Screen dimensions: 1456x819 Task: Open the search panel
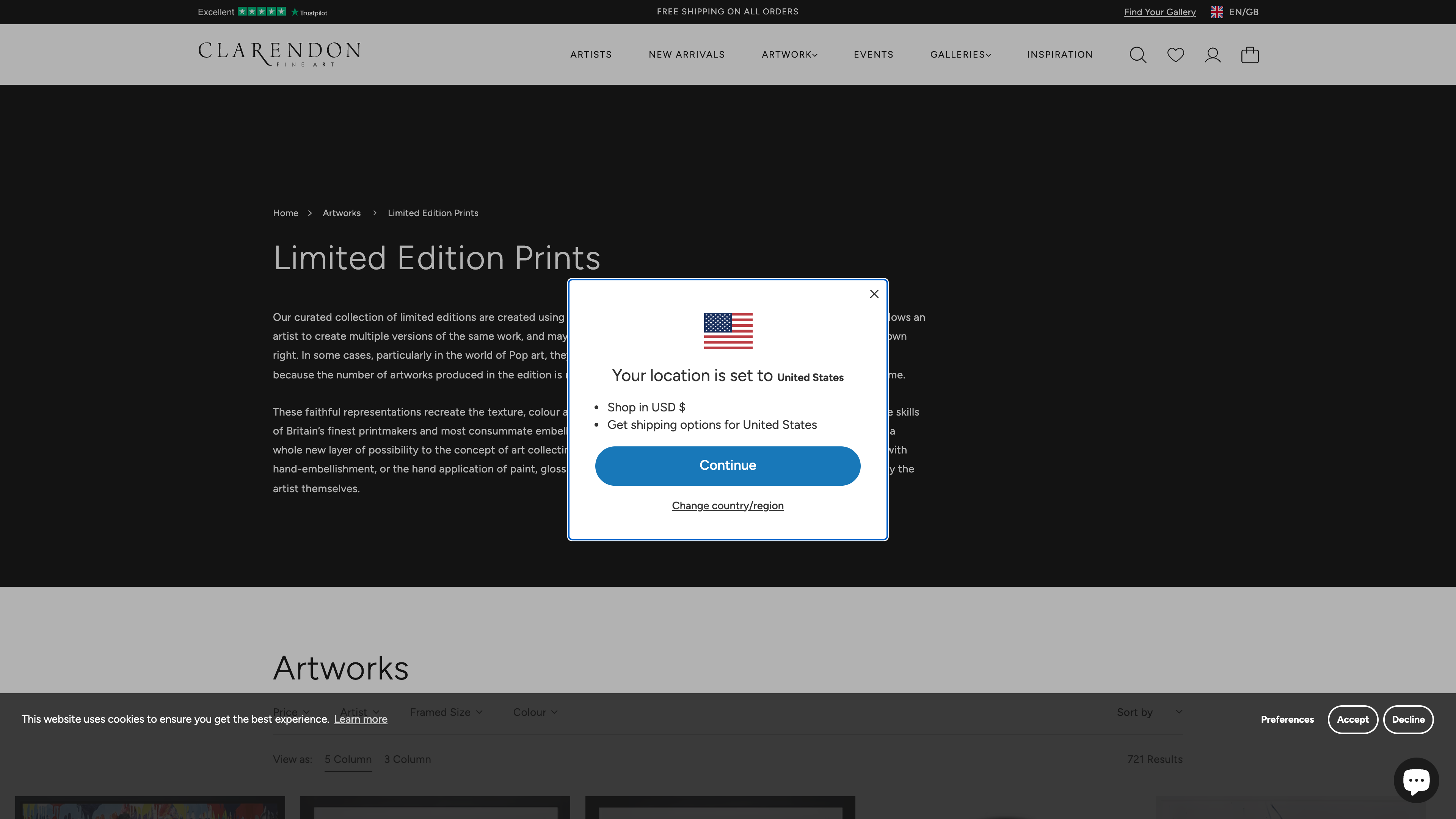tap(1138, 54)
